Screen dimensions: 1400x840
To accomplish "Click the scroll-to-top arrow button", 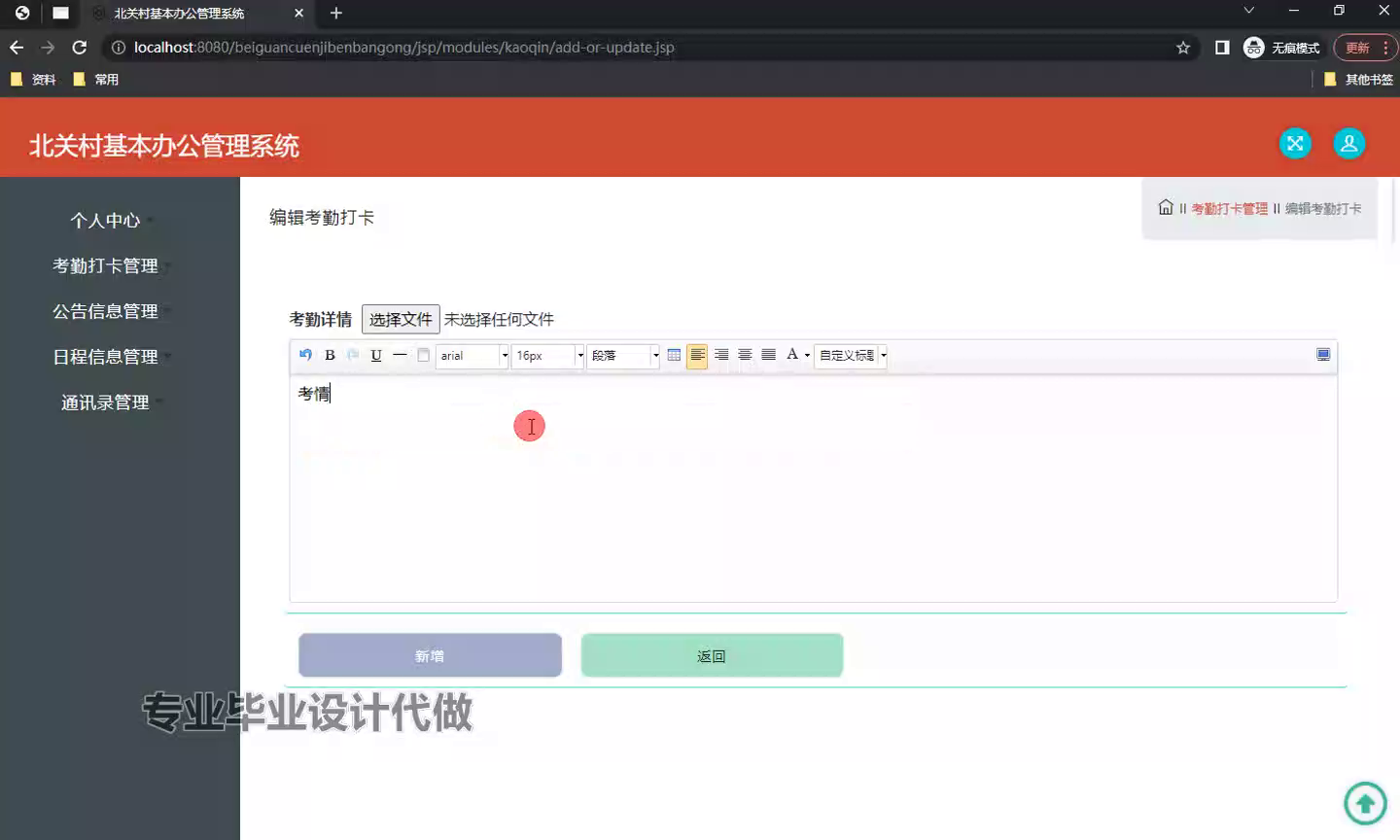I will pyautogui.click(x=1365, y=803).
